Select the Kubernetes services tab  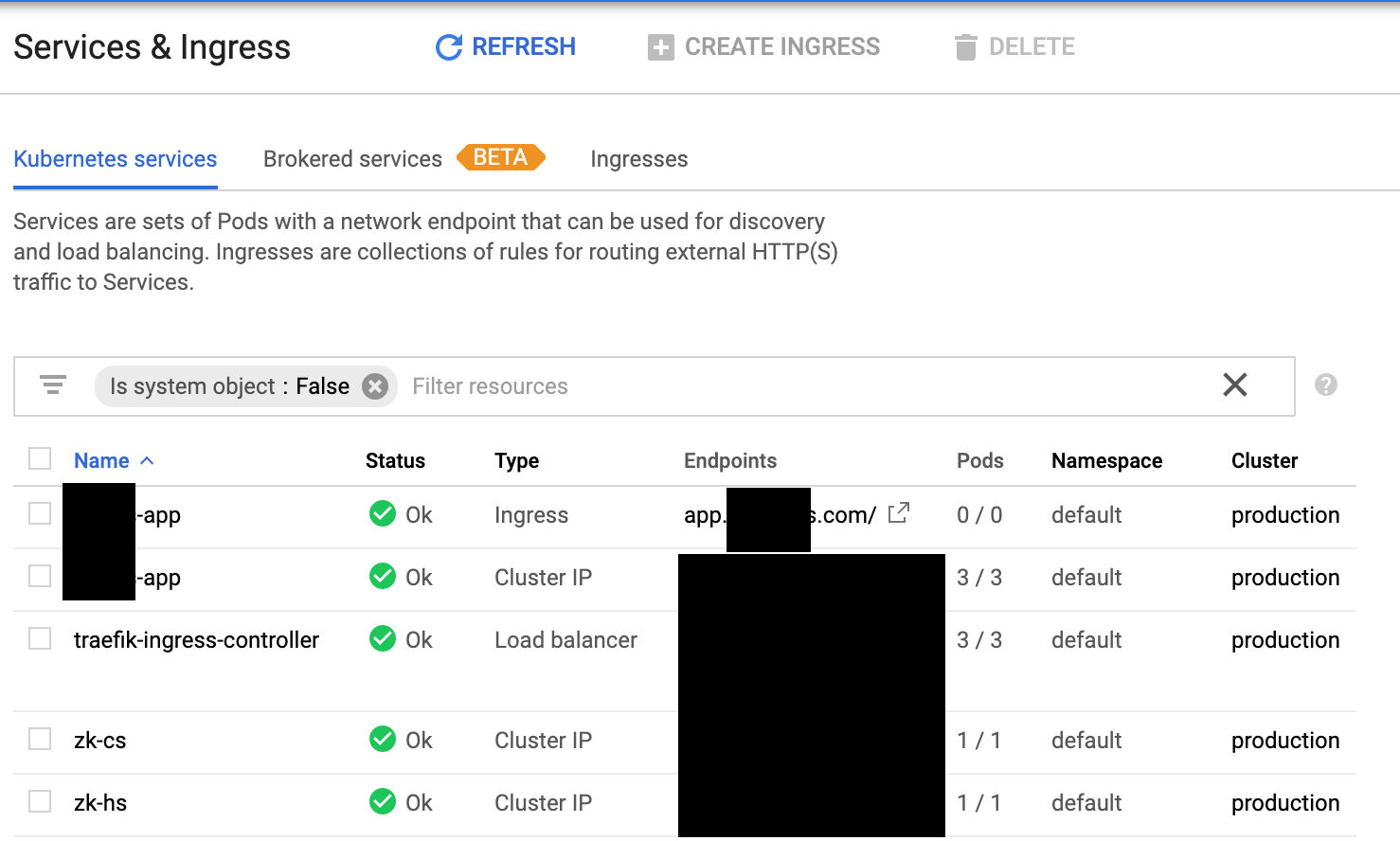[116, 159]
